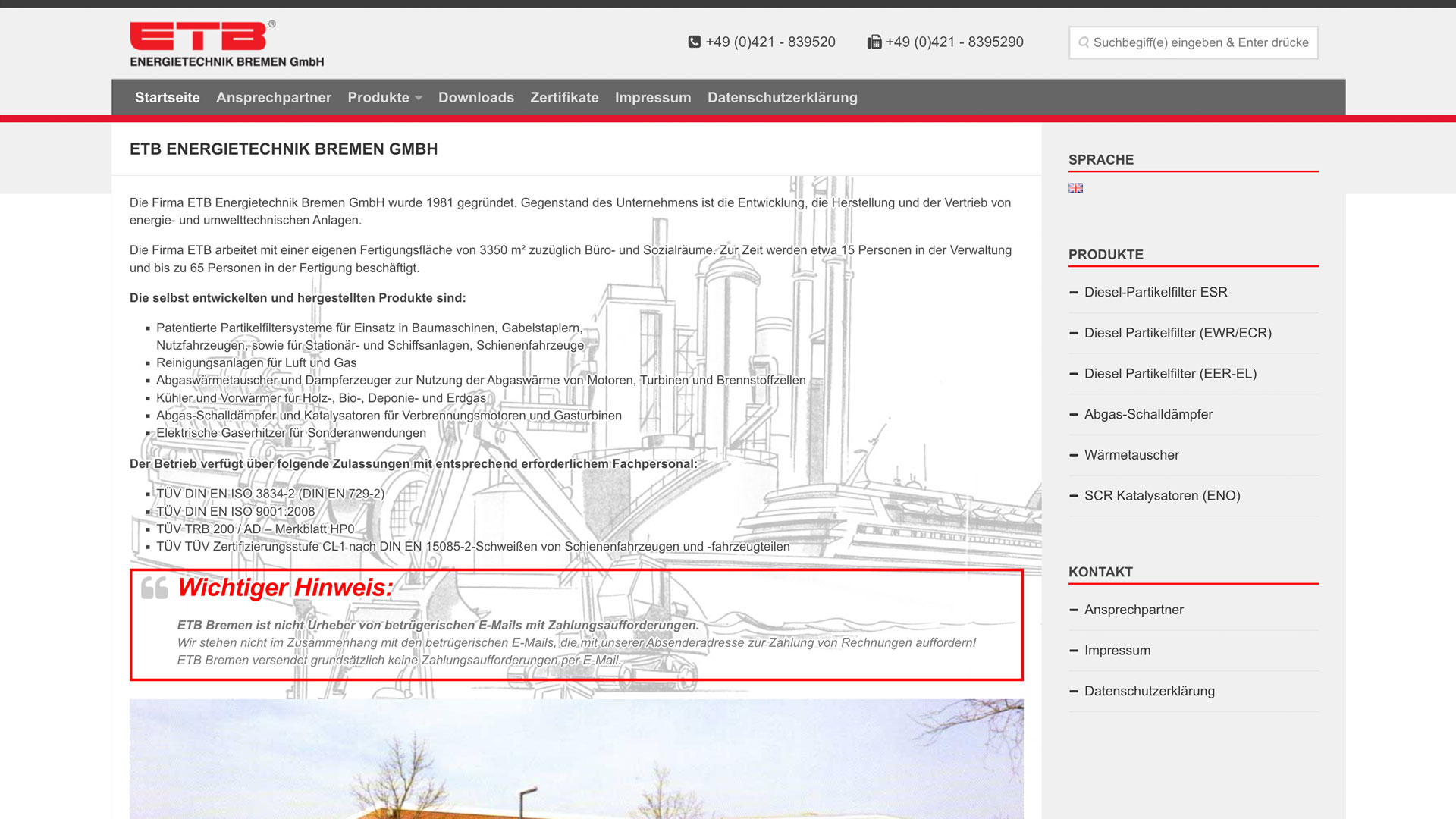Click the line 'TÜV TRB 200 / AD – Merkblatt HP0'
Viewport: 1456px width, 819px height.
click(x=255, y=529)
